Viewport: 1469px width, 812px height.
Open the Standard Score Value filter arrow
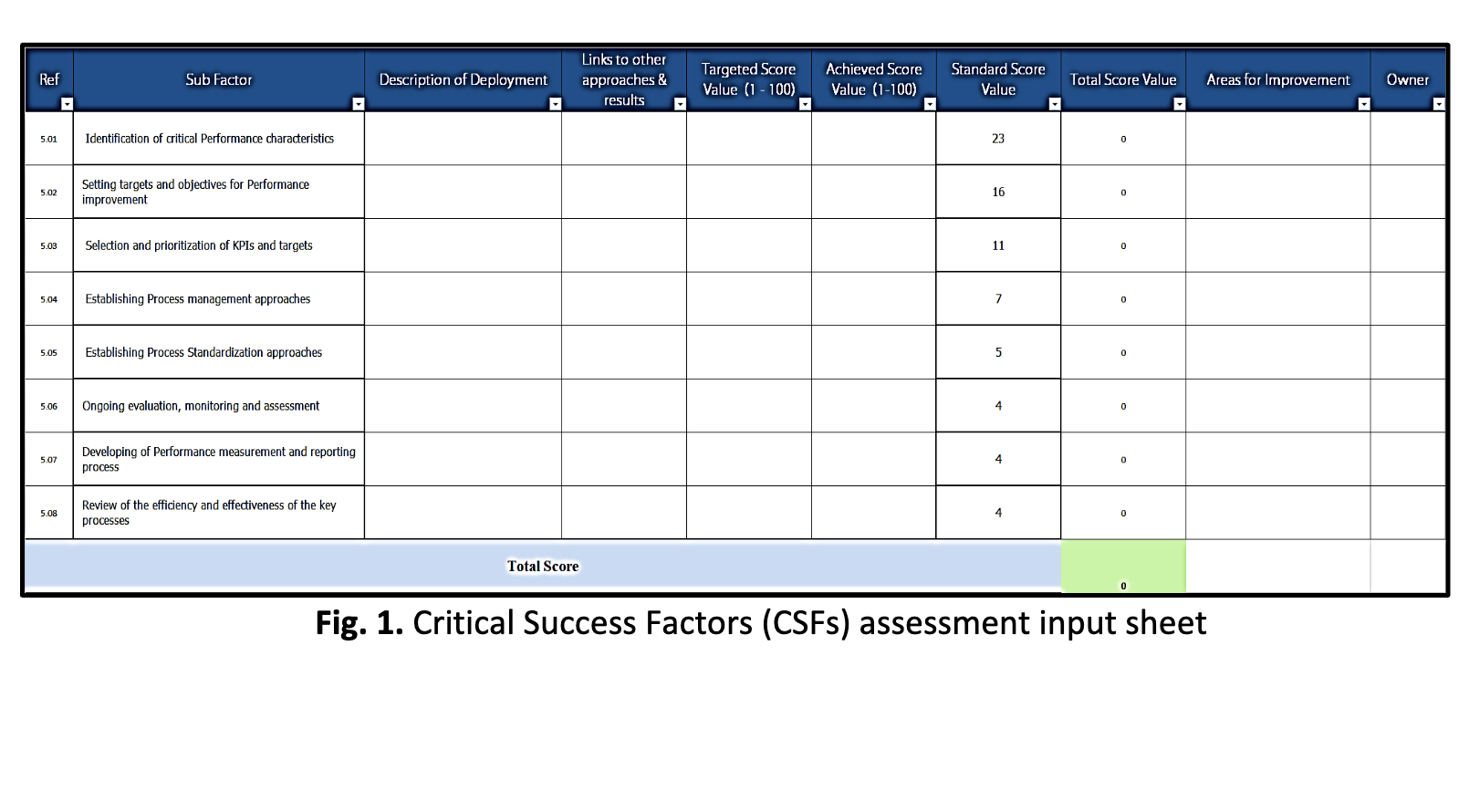pyautogui.click(x=1055, y=104)
